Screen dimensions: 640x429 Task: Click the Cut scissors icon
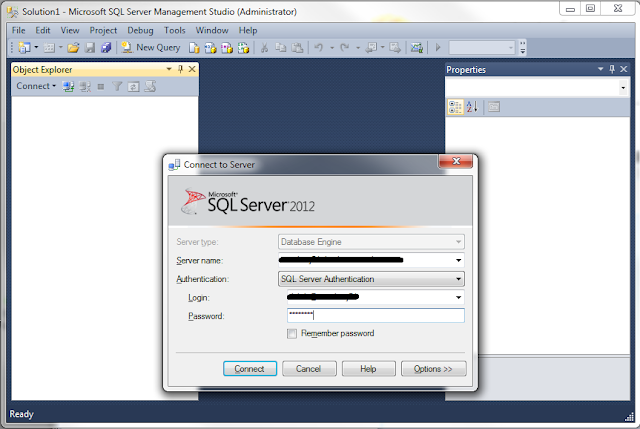coord(264,48)
